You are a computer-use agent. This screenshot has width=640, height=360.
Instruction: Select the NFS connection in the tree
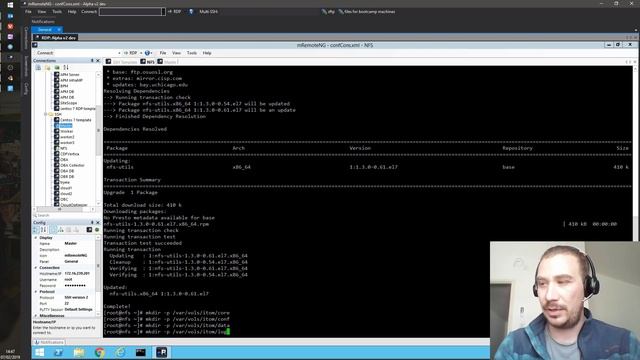click(61, 149)
